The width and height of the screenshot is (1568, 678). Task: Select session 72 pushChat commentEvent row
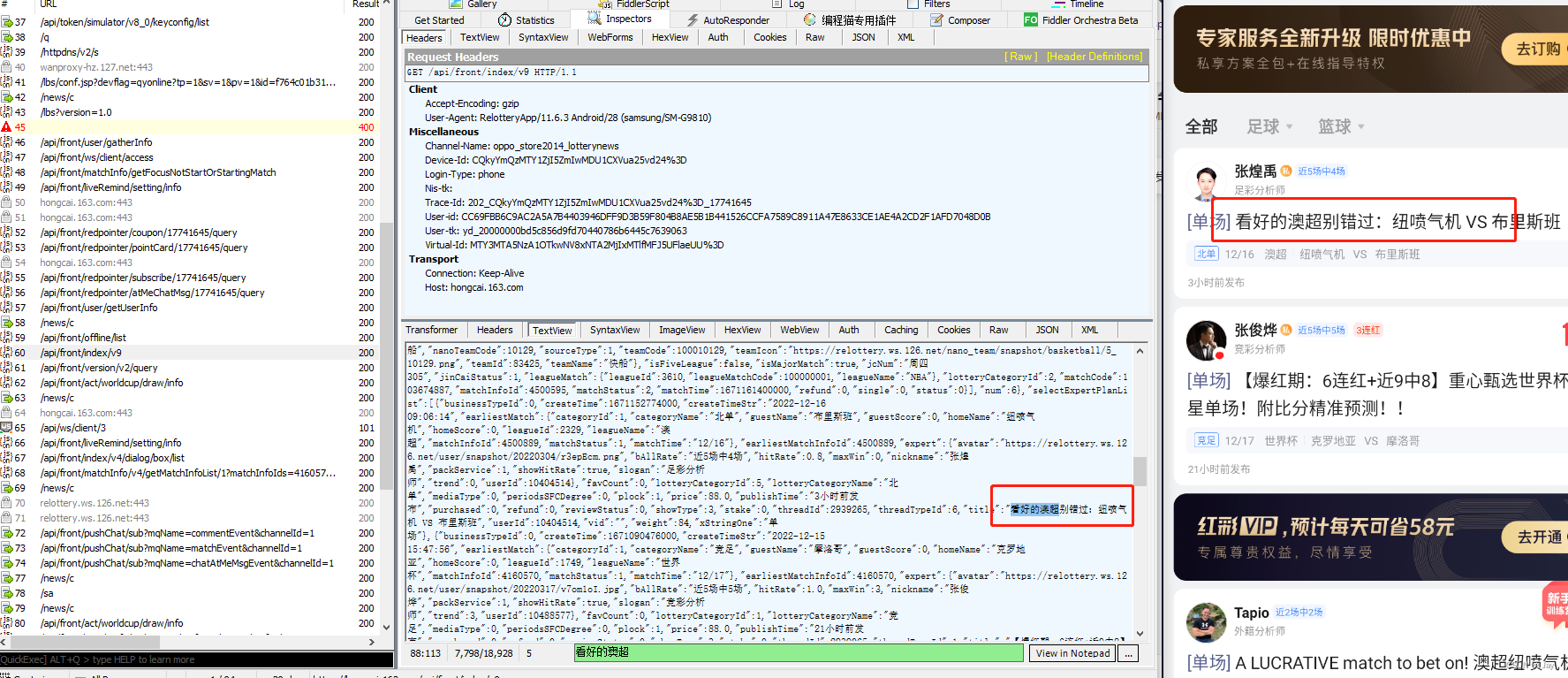point(190,533)
